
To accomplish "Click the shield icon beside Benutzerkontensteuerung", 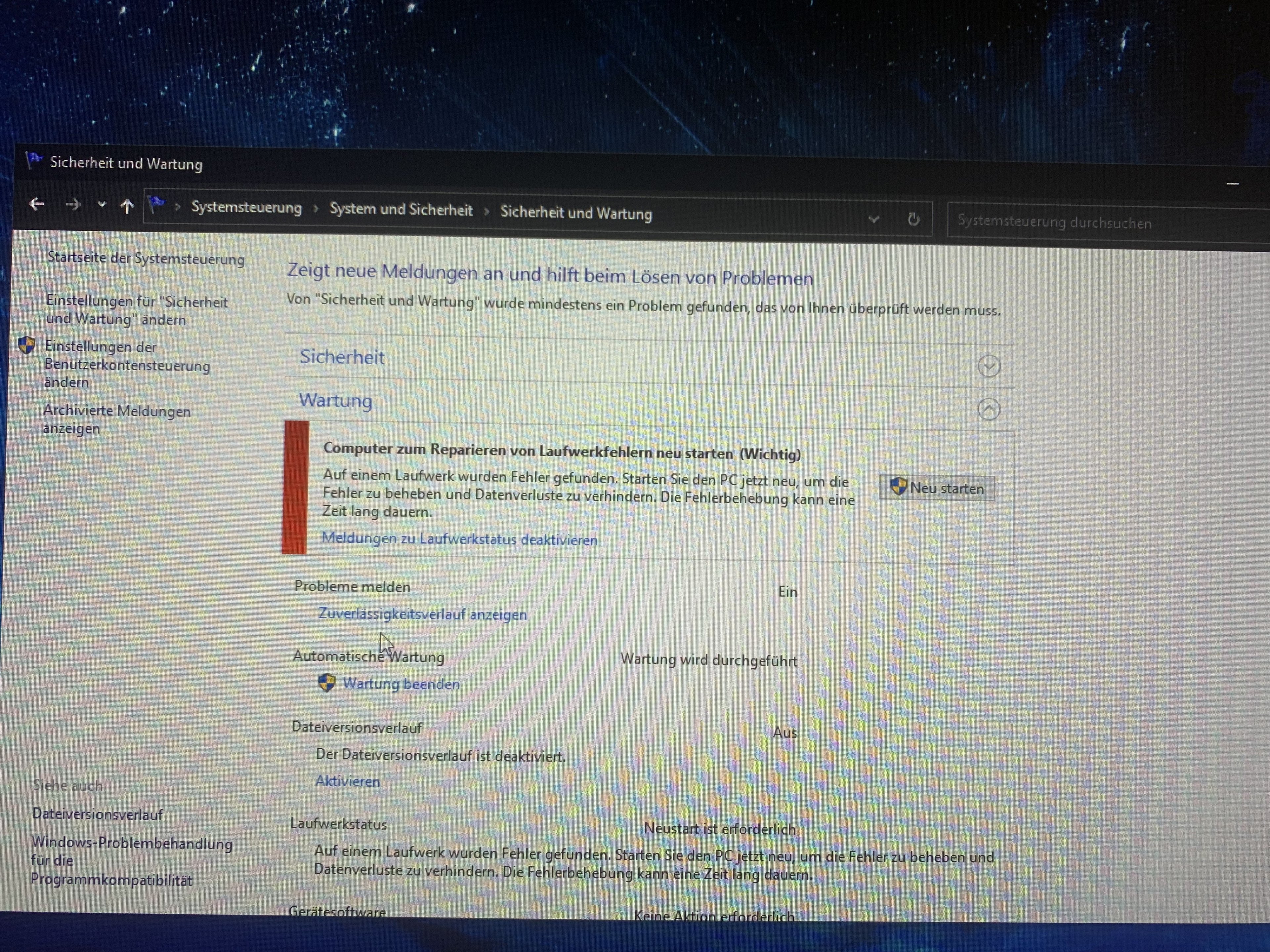I will tap(26, 345).
